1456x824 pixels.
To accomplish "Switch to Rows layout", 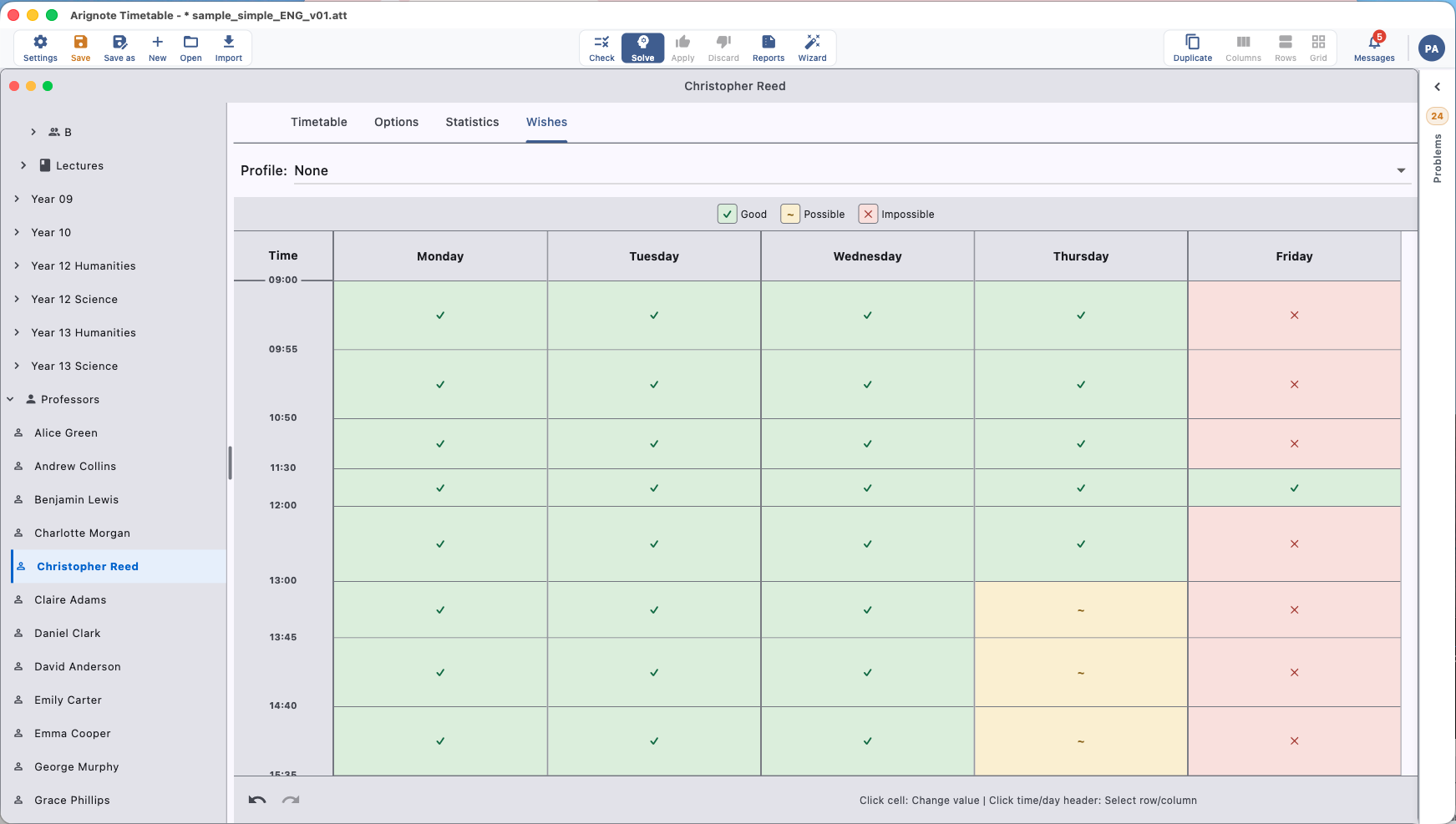I will click(x=1286, y=48).
